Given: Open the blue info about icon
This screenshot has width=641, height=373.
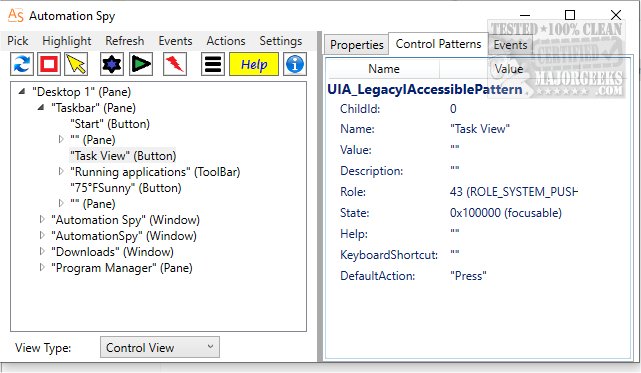Looking at the screenshot, I should click(295, 64).
